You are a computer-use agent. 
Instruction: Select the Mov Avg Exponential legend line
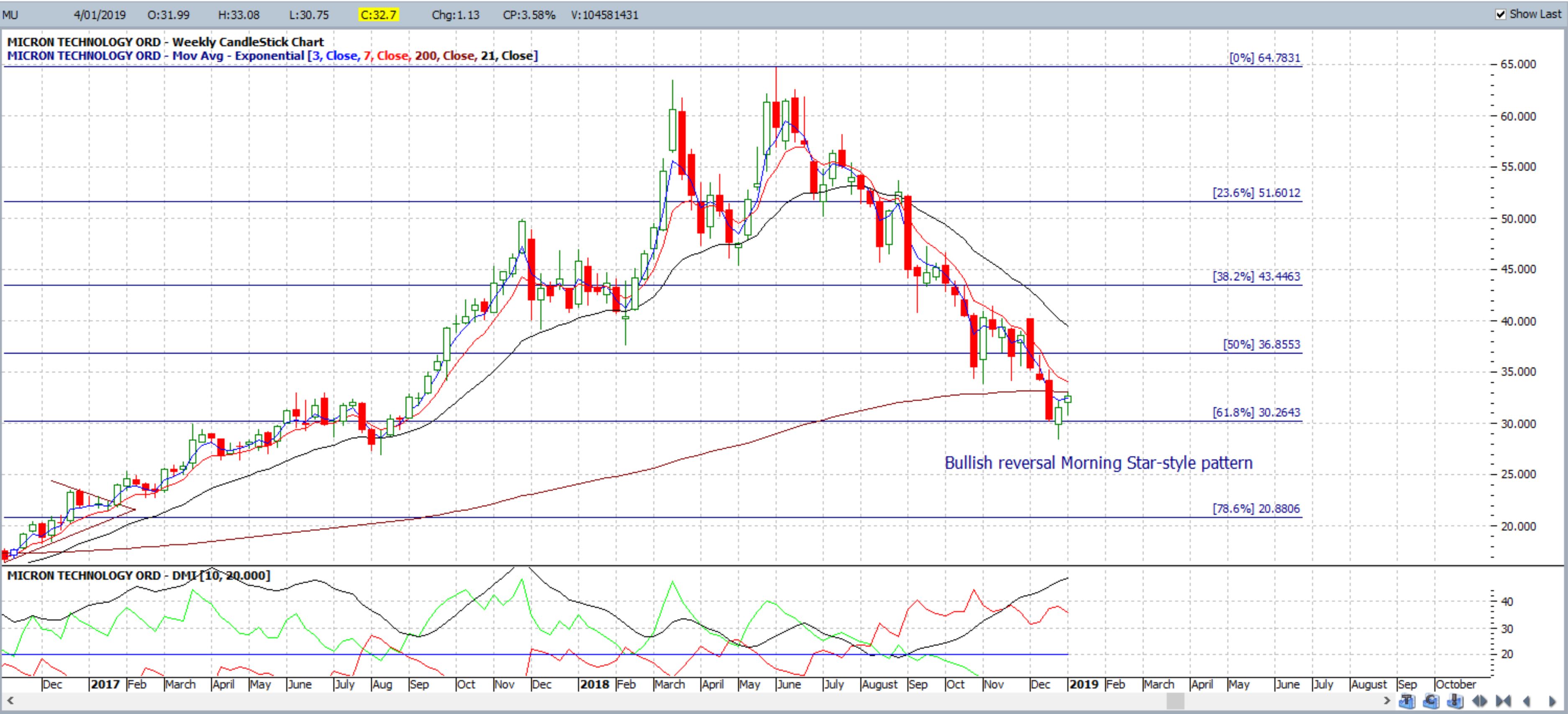[272, 56]
